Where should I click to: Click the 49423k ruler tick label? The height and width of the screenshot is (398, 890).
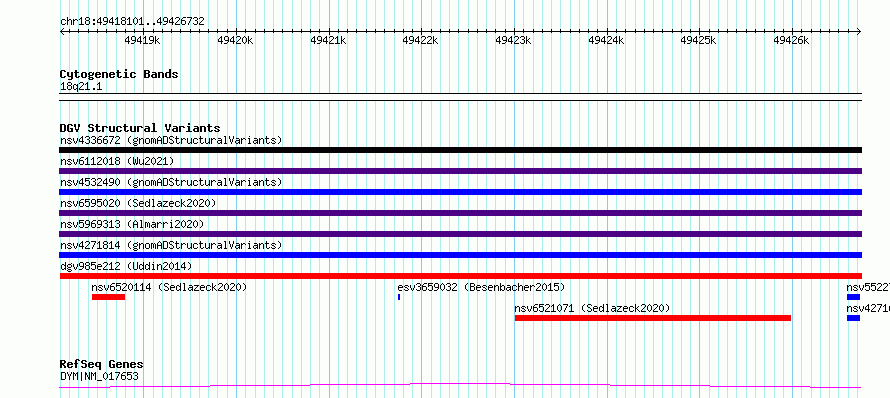(x=513, y=40)
